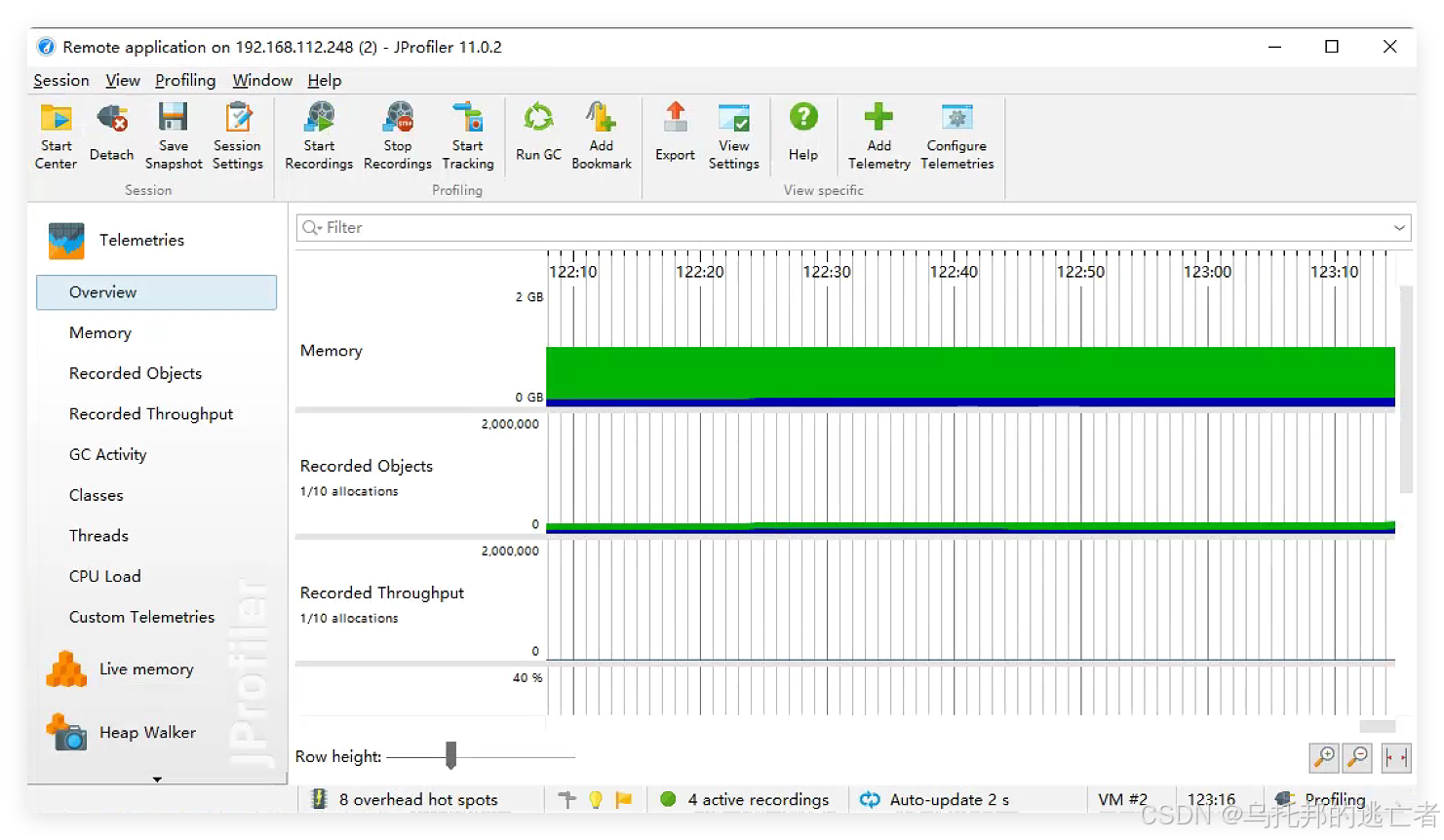Click the zoom in magnifier button
This screenshot has height=840, width=1444.
click(x=1324, y=757)
